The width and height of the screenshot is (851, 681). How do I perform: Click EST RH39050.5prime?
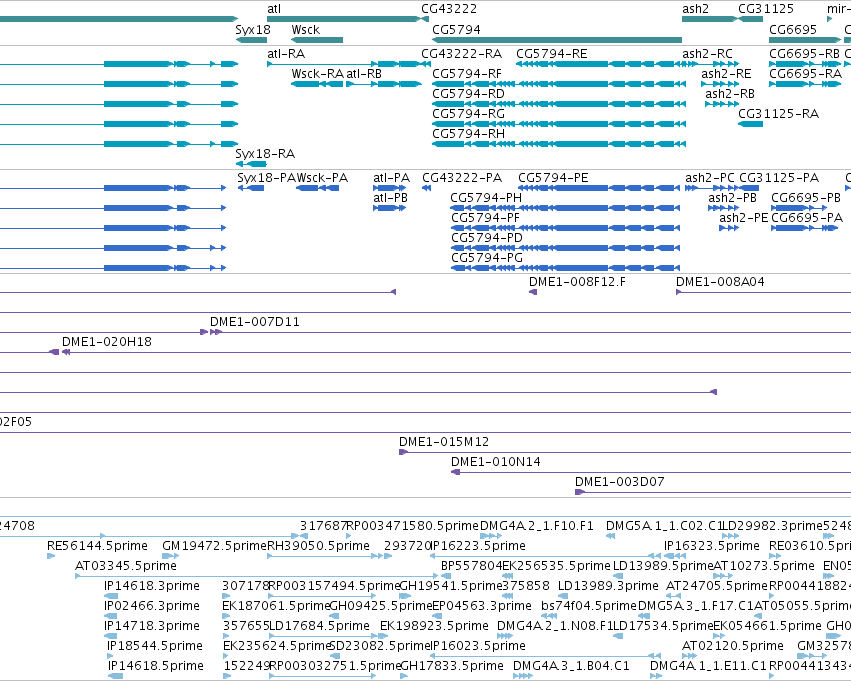click(319, 546)
